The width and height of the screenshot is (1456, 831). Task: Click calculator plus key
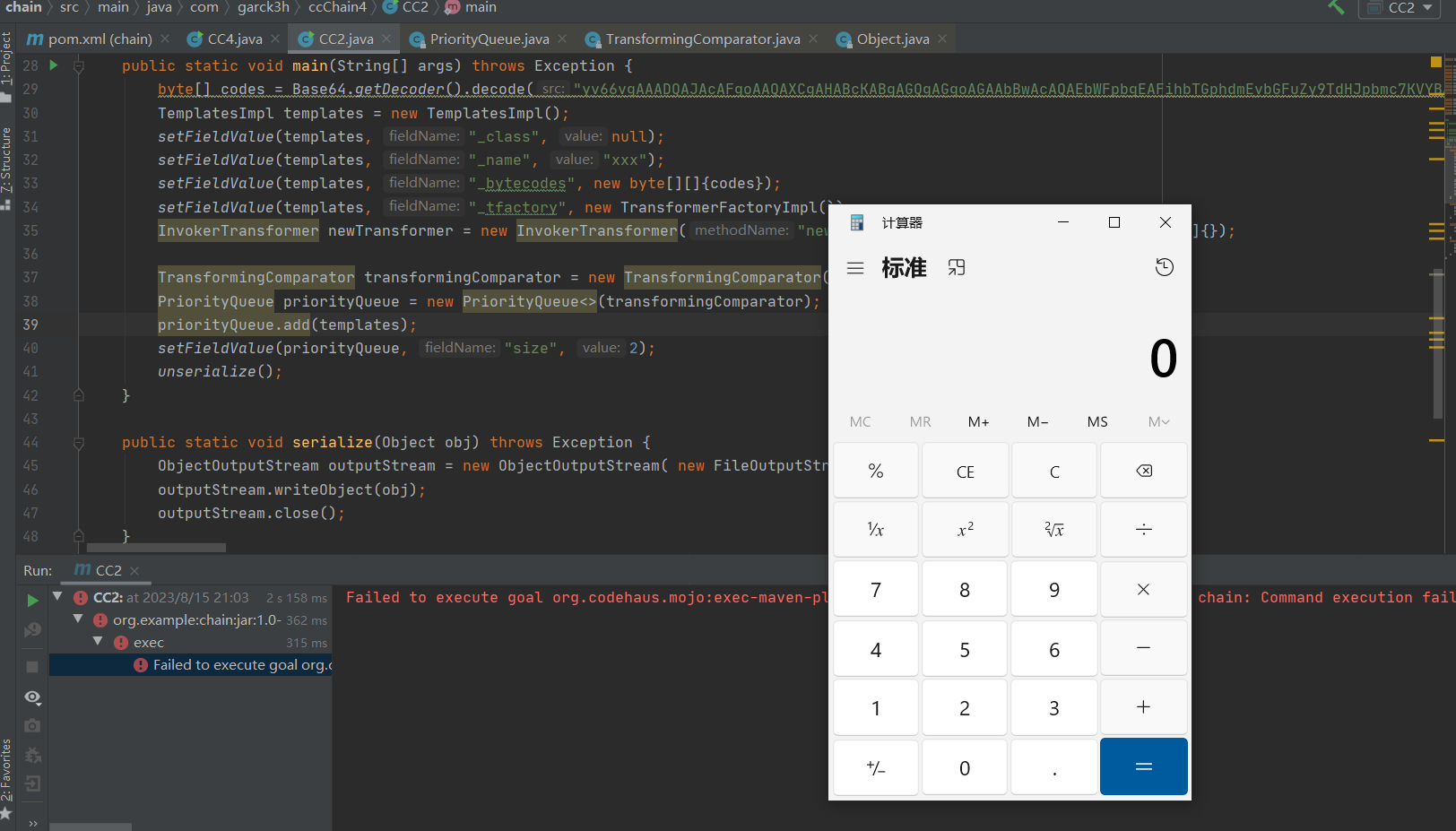coord(1144,707)
